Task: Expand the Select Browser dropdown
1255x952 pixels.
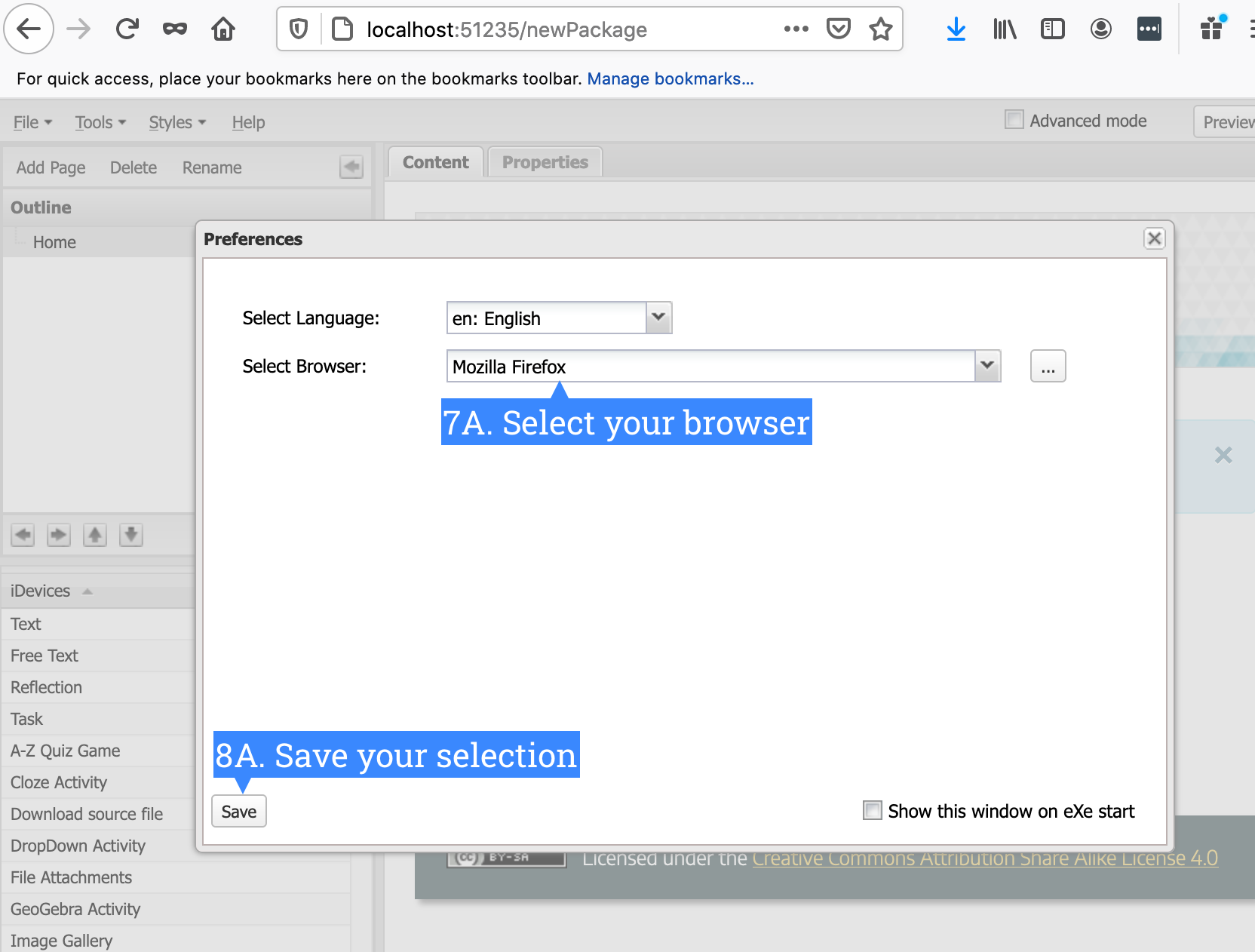Action: 987,366
